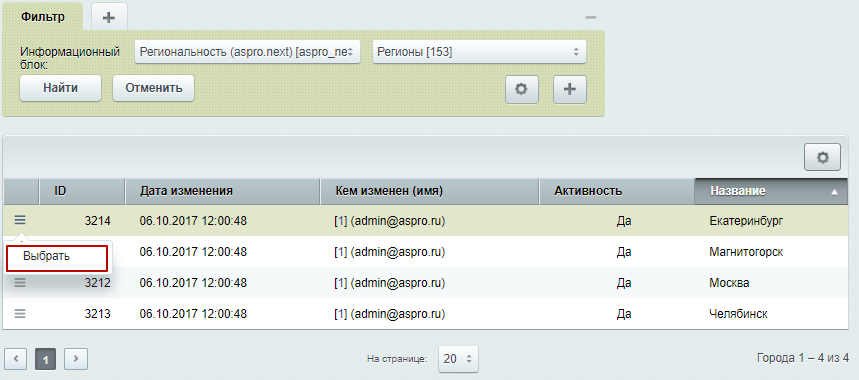
Task: Sort by ID column header
Action: coord(82,191)
